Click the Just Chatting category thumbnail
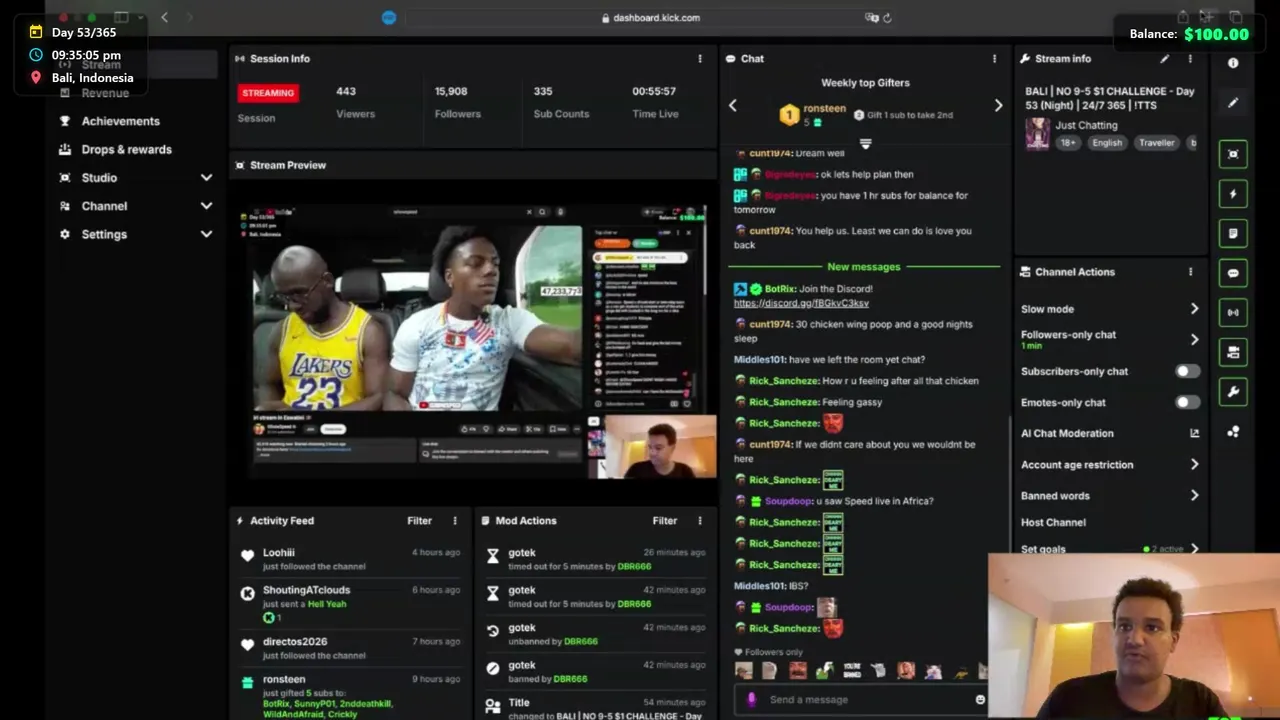1280x720 pixels. click(1038, 134)
